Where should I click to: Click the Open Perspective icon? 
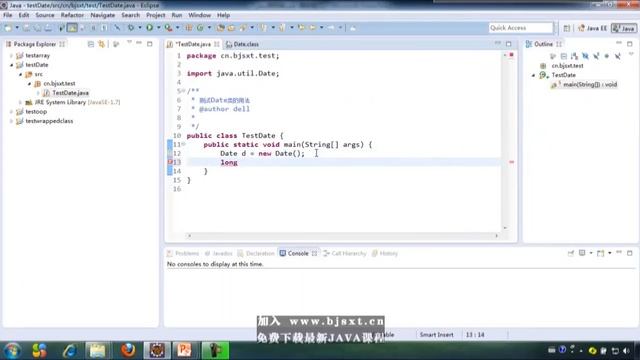567,28
